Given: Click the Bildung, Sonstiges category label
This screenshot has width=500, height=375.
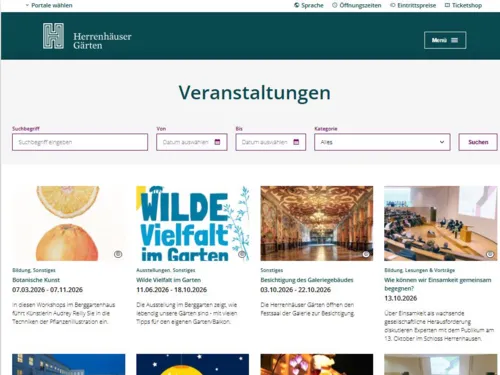Looking at the screenshot, I should 34,270.
